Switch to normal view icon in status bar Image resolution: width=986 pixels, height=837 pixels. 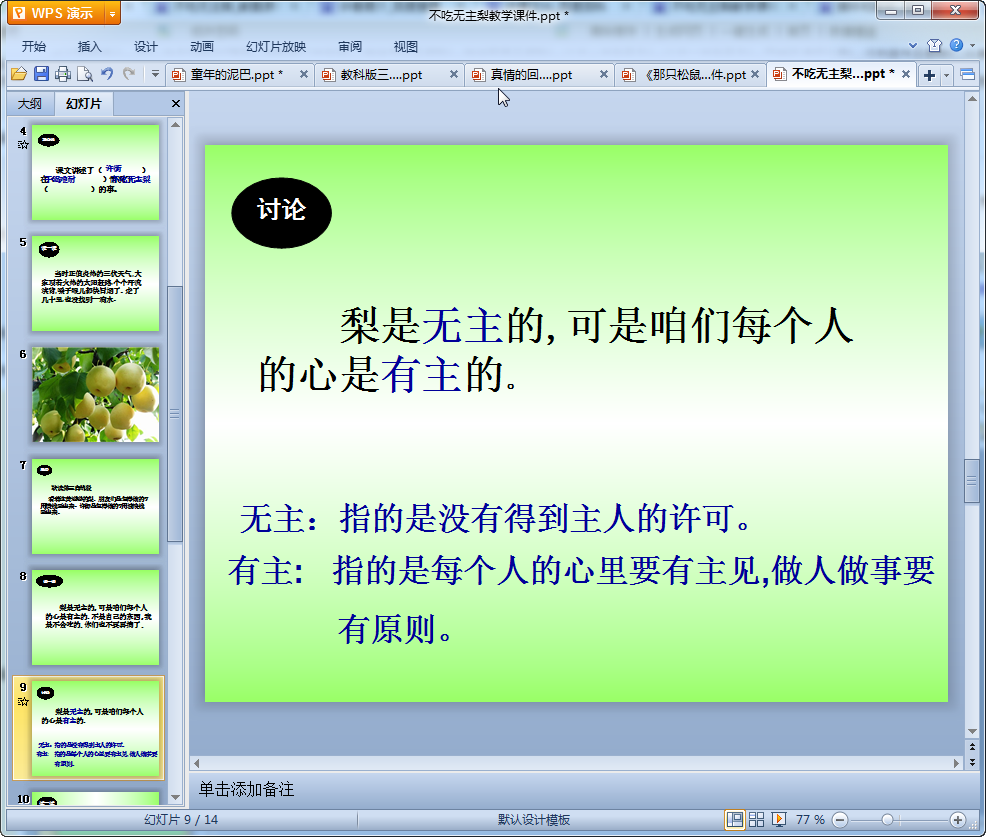tap(734, 819)
